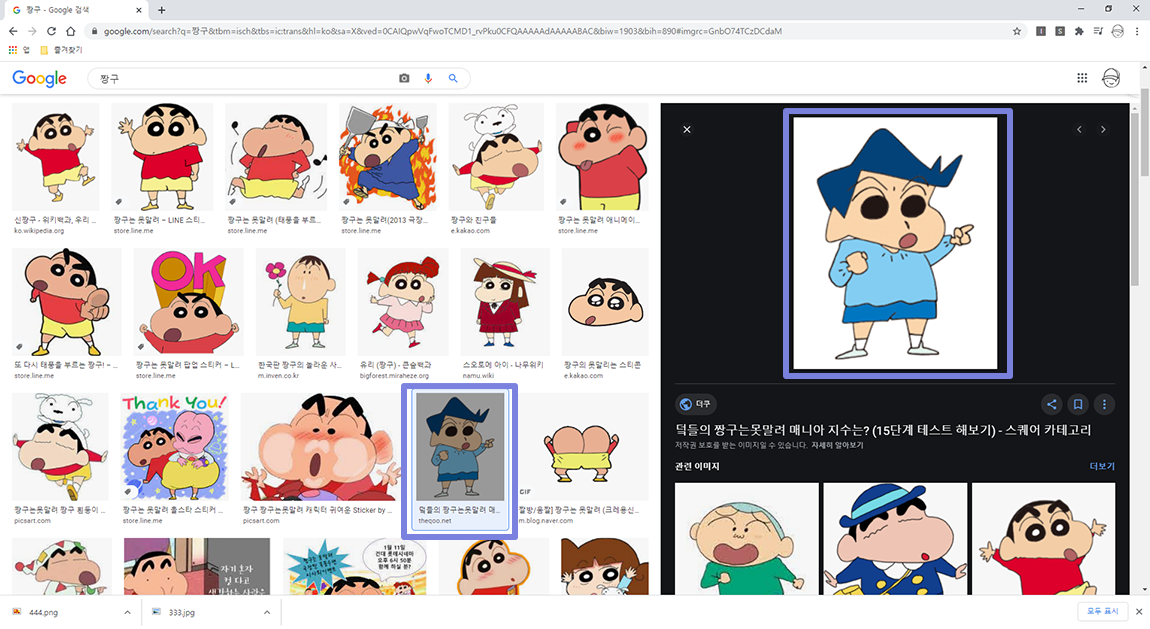The width and height of the screenshot is (1150, 629).
Task: Click 더보기 for related images
Action: tap(1102, 466)
